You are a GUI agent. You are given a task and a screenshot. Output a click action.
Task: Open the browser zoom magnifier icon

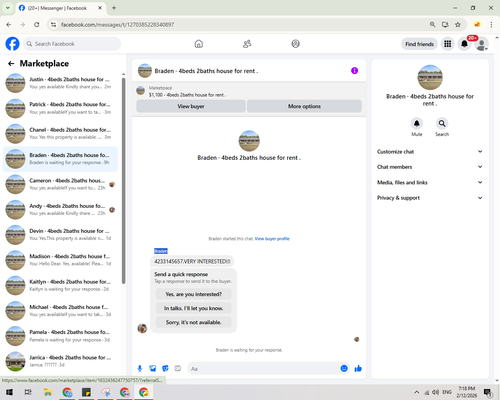[432, 24]
